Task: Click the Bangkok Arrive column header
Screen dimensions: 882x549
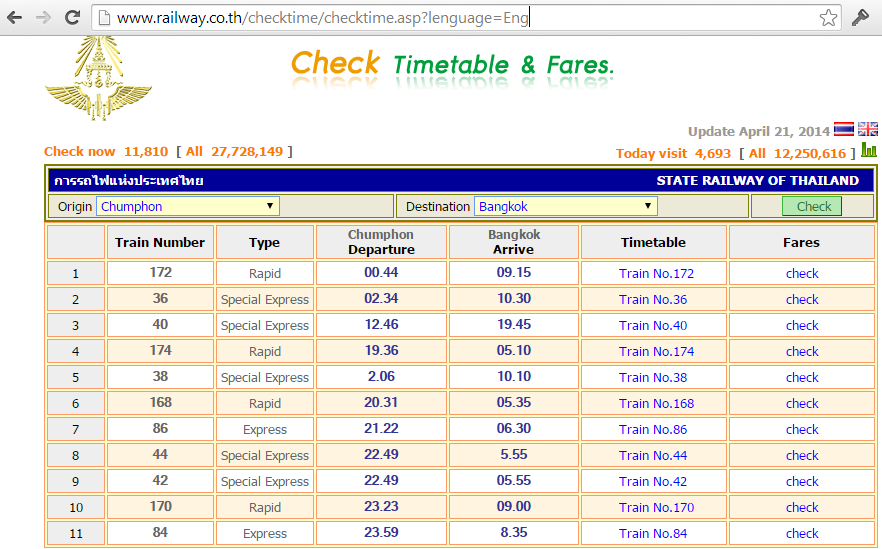Action: [x=514, y=242]
